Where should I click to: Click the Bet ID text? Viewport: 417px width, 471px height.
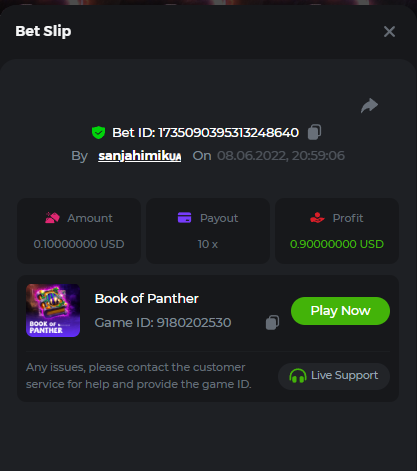pyautogui.click(x=205, y=132)
